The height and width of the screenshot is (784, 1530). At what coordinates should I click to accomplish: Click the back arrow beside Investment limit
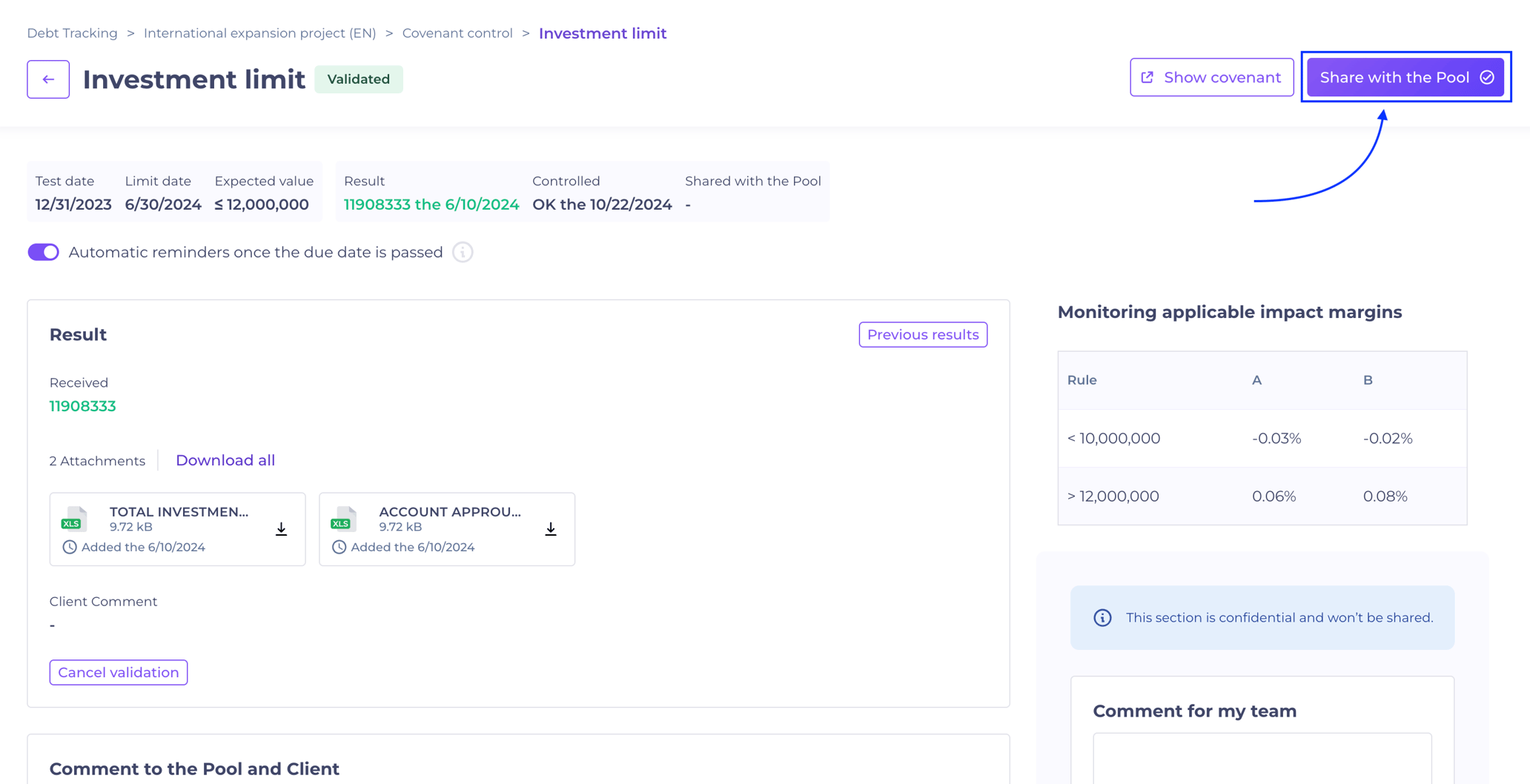(47, 79)
